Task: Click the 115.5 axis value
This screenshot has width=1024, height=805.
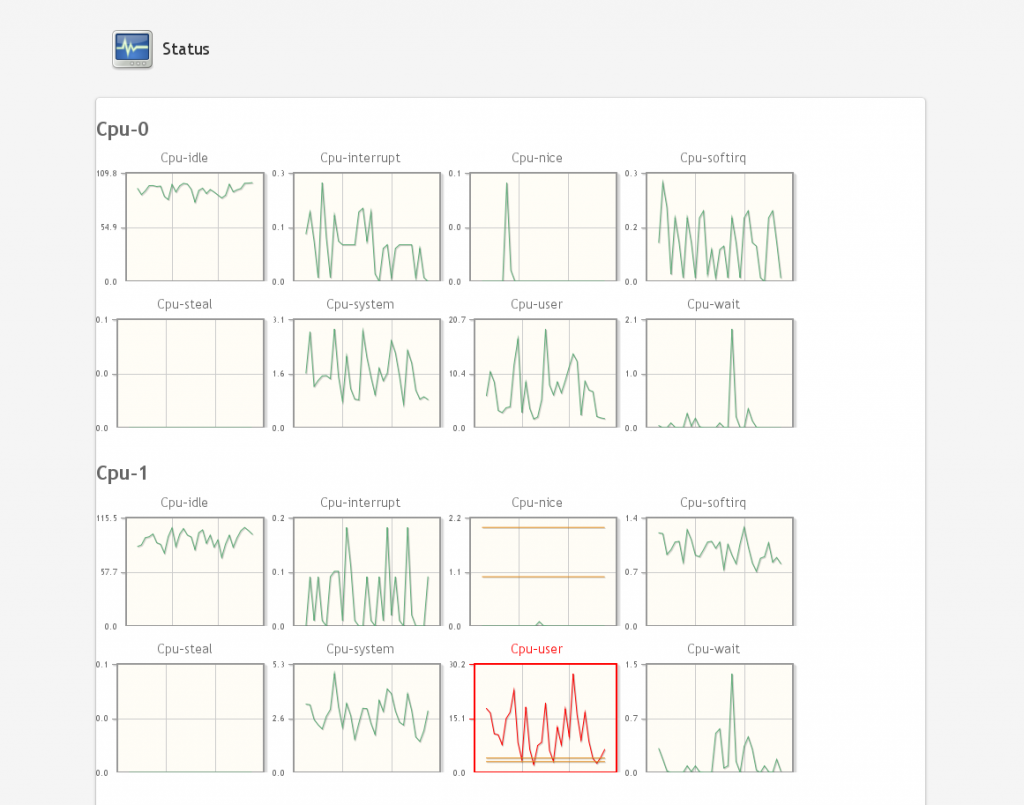Action: 106,518
